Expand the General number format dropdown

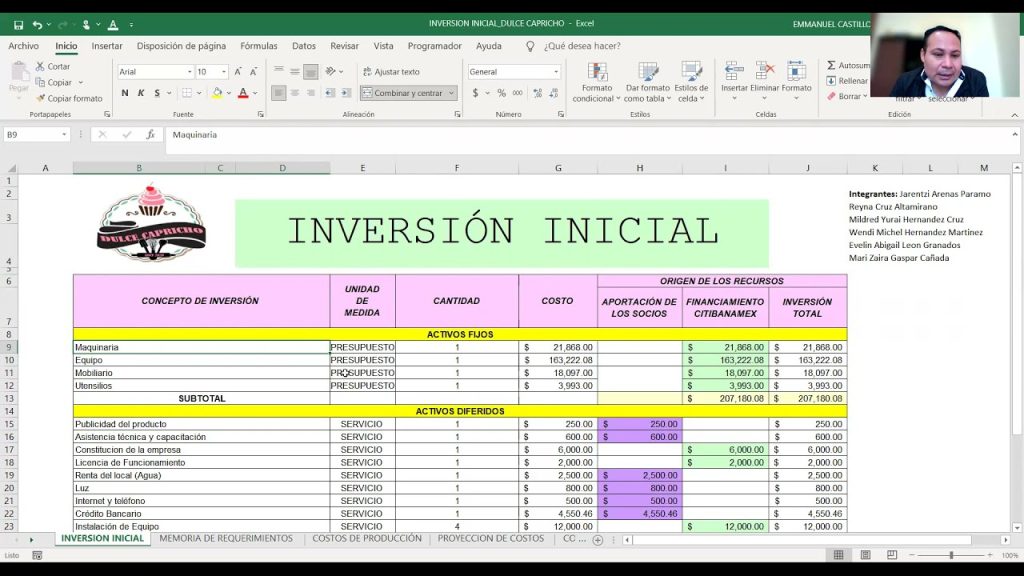pos(556,72)
